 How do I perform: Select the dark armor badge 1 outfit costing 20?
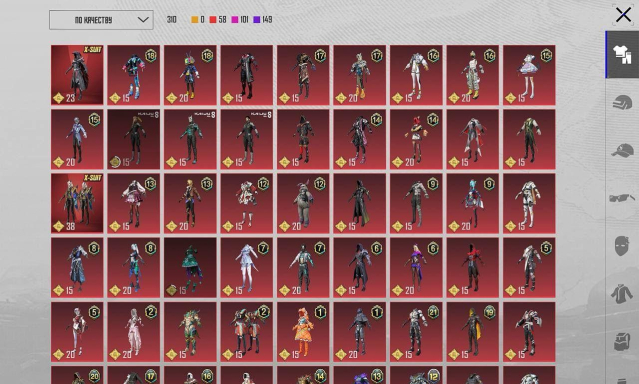359,332
